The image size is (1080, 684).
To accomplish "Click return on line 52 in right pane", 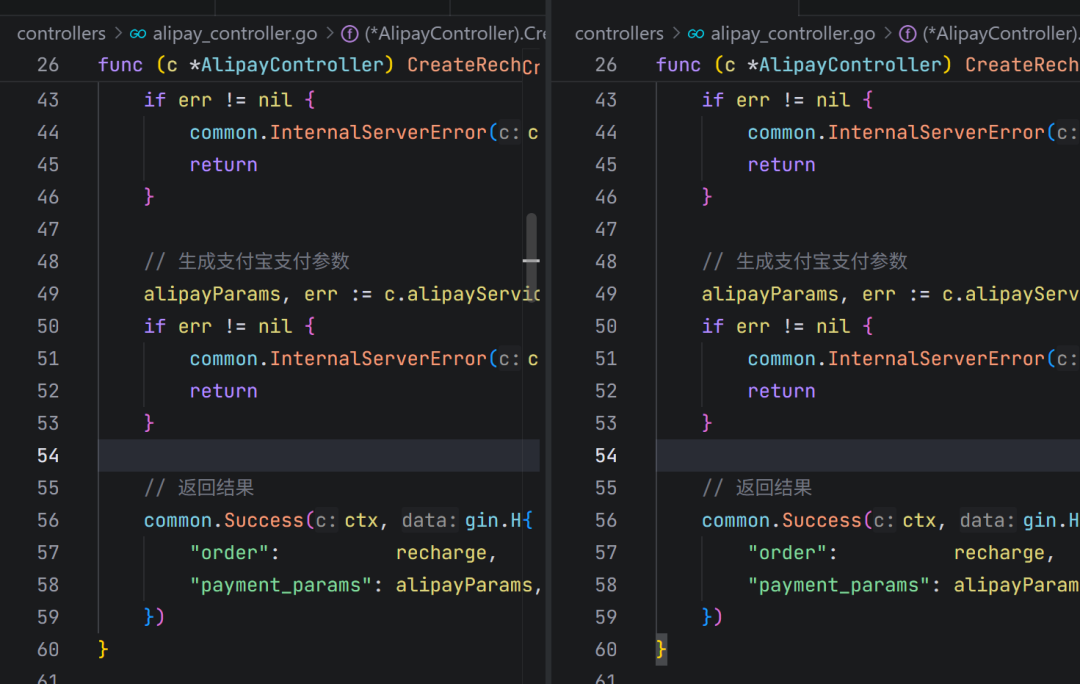I will tap(781, 392).
